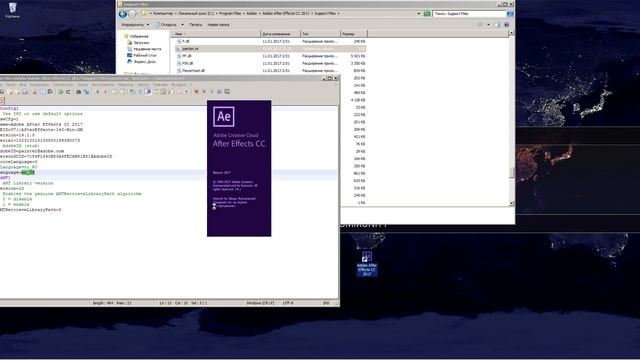This screenshot has height=360, width=640.
Task: Click the green Undo arrow in Notepad++
Action: pyautogui.click(x=60, y=92)
